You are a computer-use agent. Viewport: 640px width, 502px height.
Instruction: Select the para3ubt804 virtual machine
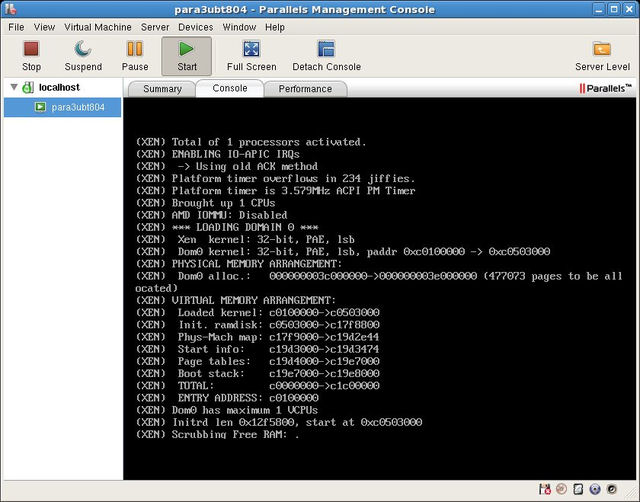62,107
